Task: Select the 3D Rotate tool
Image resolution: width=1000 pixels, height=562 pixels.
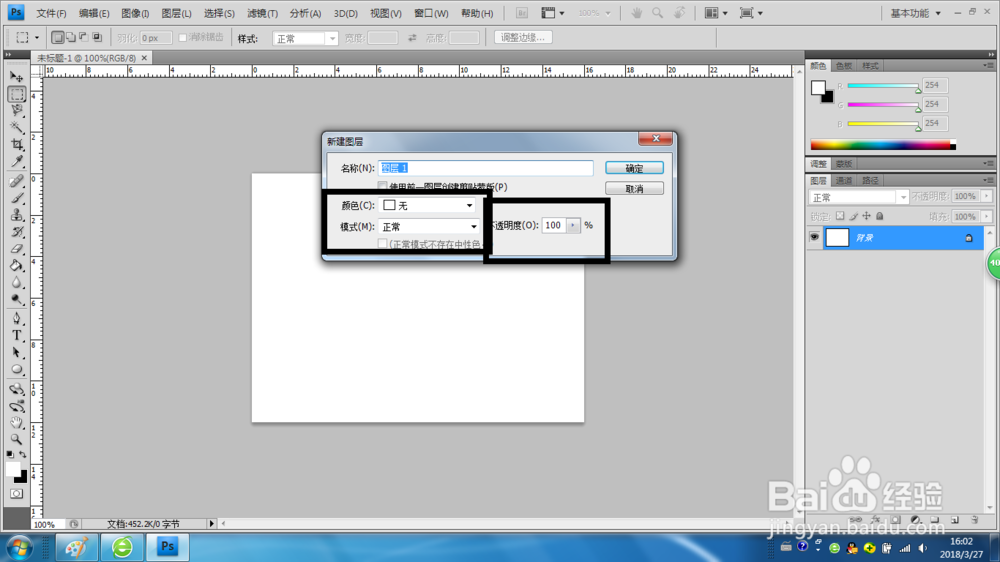Action: (x=17, y=389)
